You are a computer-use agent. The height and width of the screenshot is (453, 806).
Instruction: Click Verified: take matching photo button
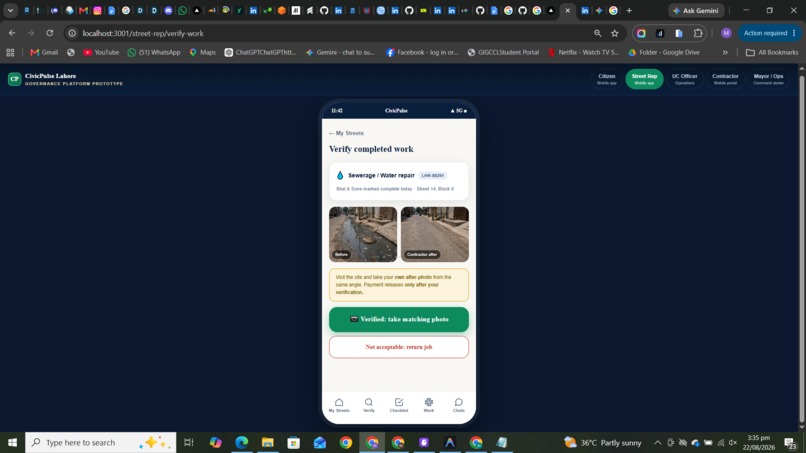click(399, 319)
